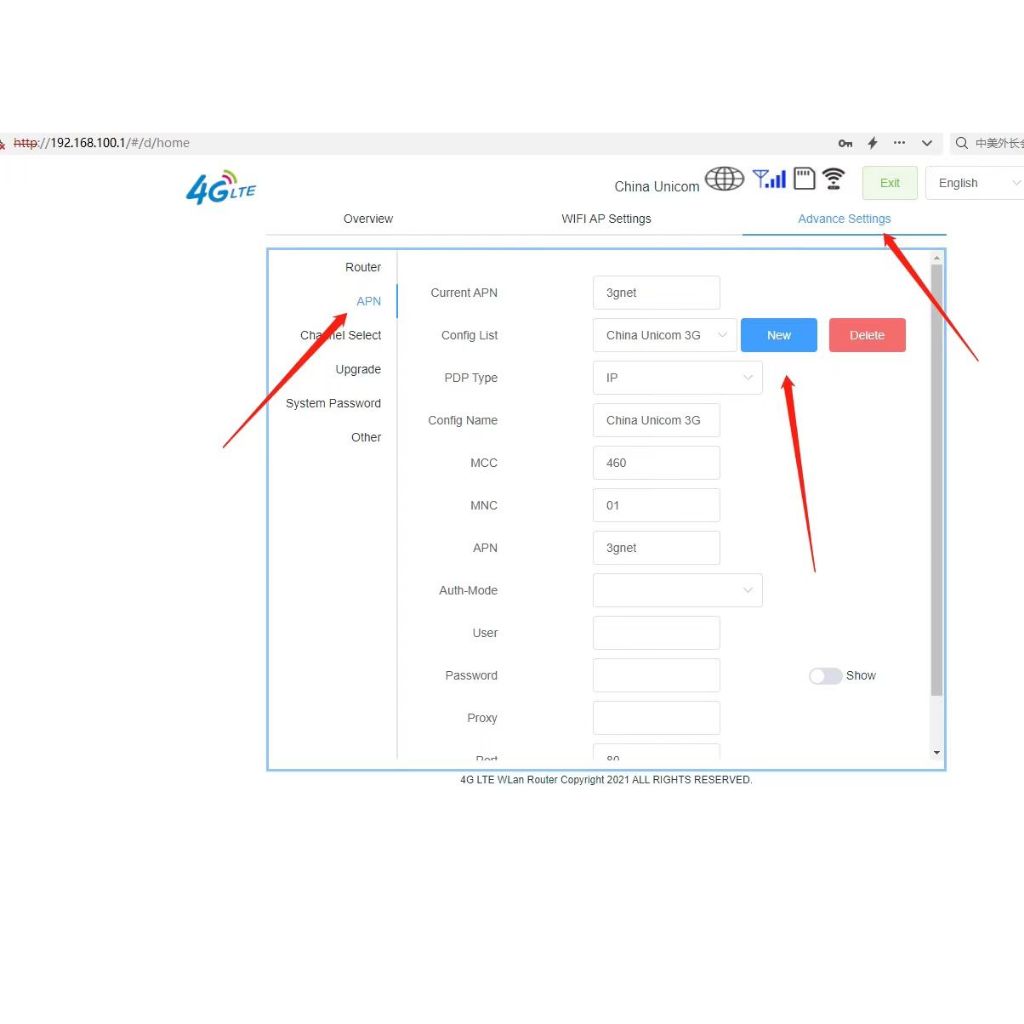This screenshot has width=1024, height=1024.
Task: Select System Password in side menu
Action: click(333, 403)
